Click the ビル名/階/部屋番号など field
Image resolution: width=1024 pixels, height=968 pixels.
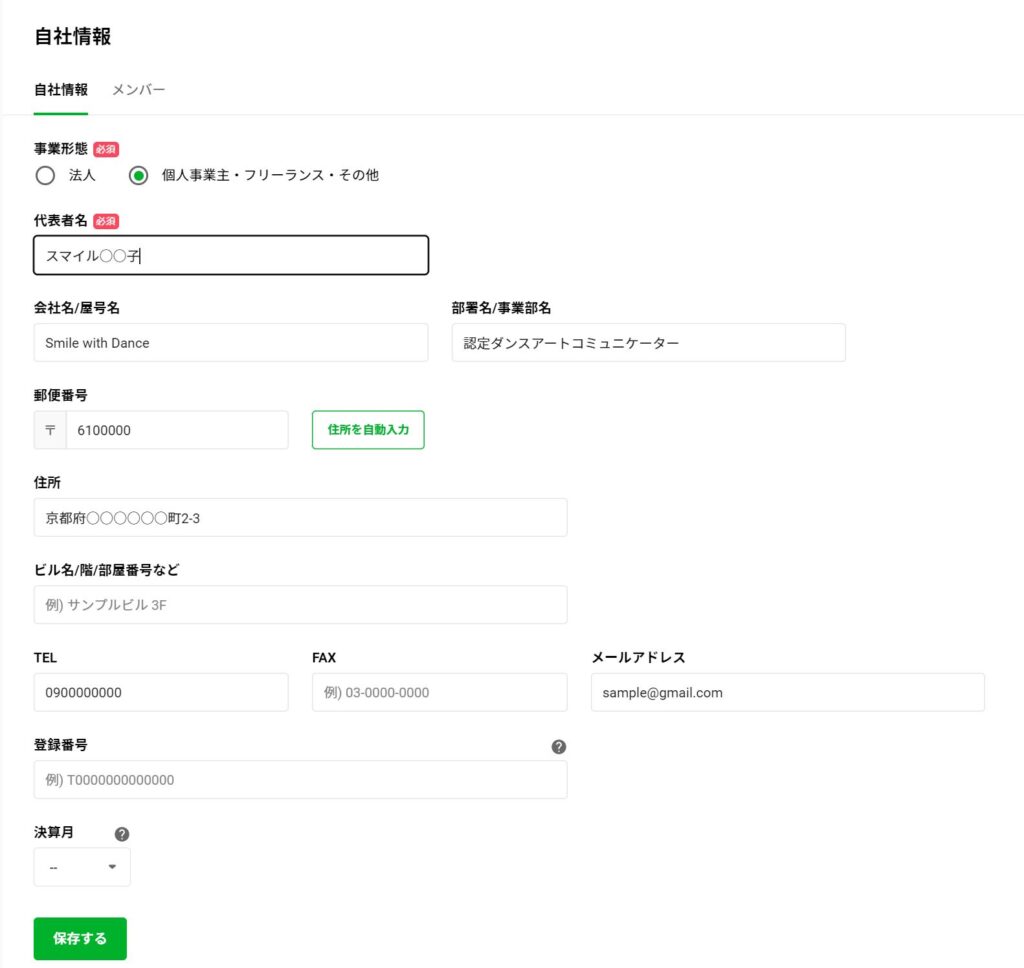[x=300, y=605]
